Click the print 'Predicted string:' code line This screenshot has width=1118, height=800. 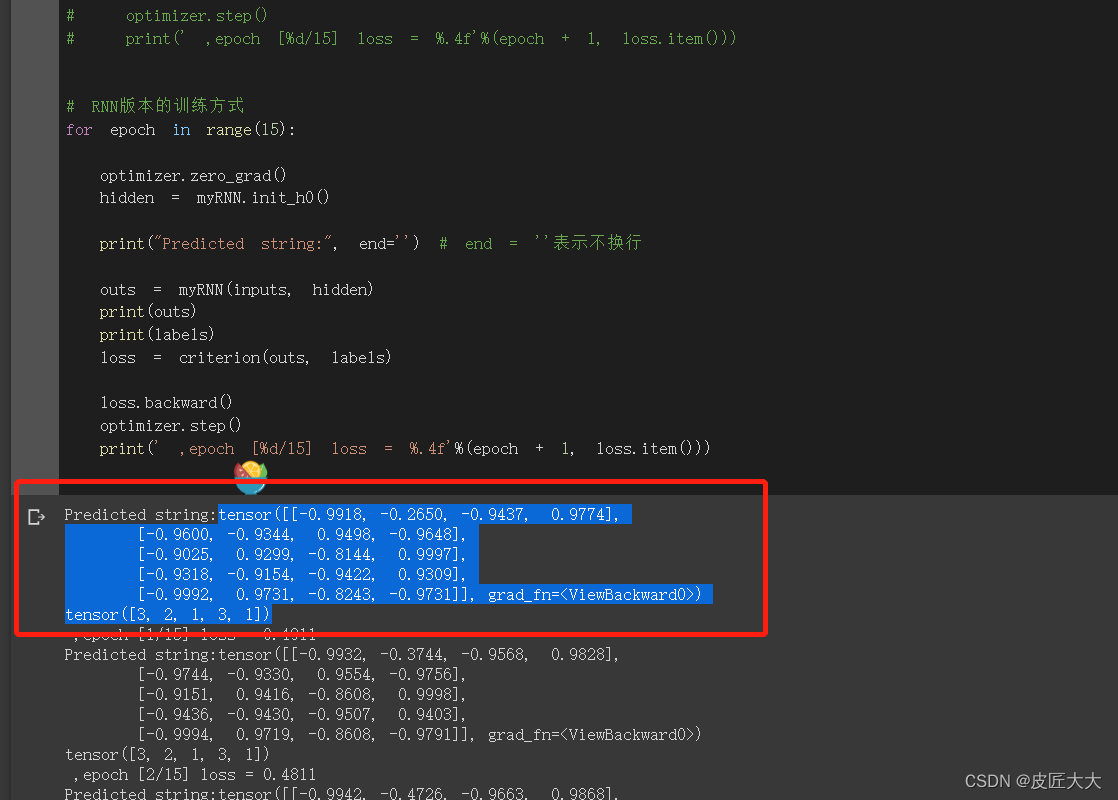tap(370, 243)
